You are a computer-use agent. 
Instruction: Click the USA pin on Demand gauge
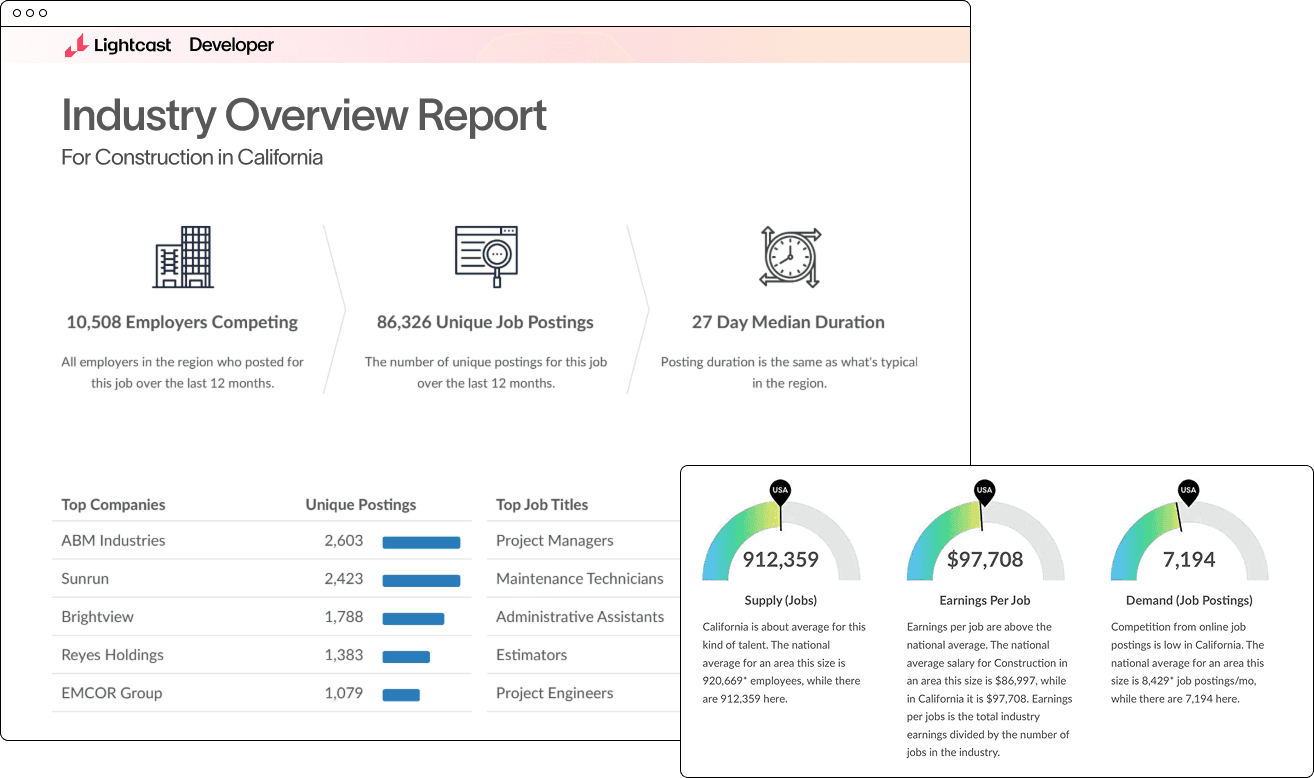click(x=1188, y=490)
